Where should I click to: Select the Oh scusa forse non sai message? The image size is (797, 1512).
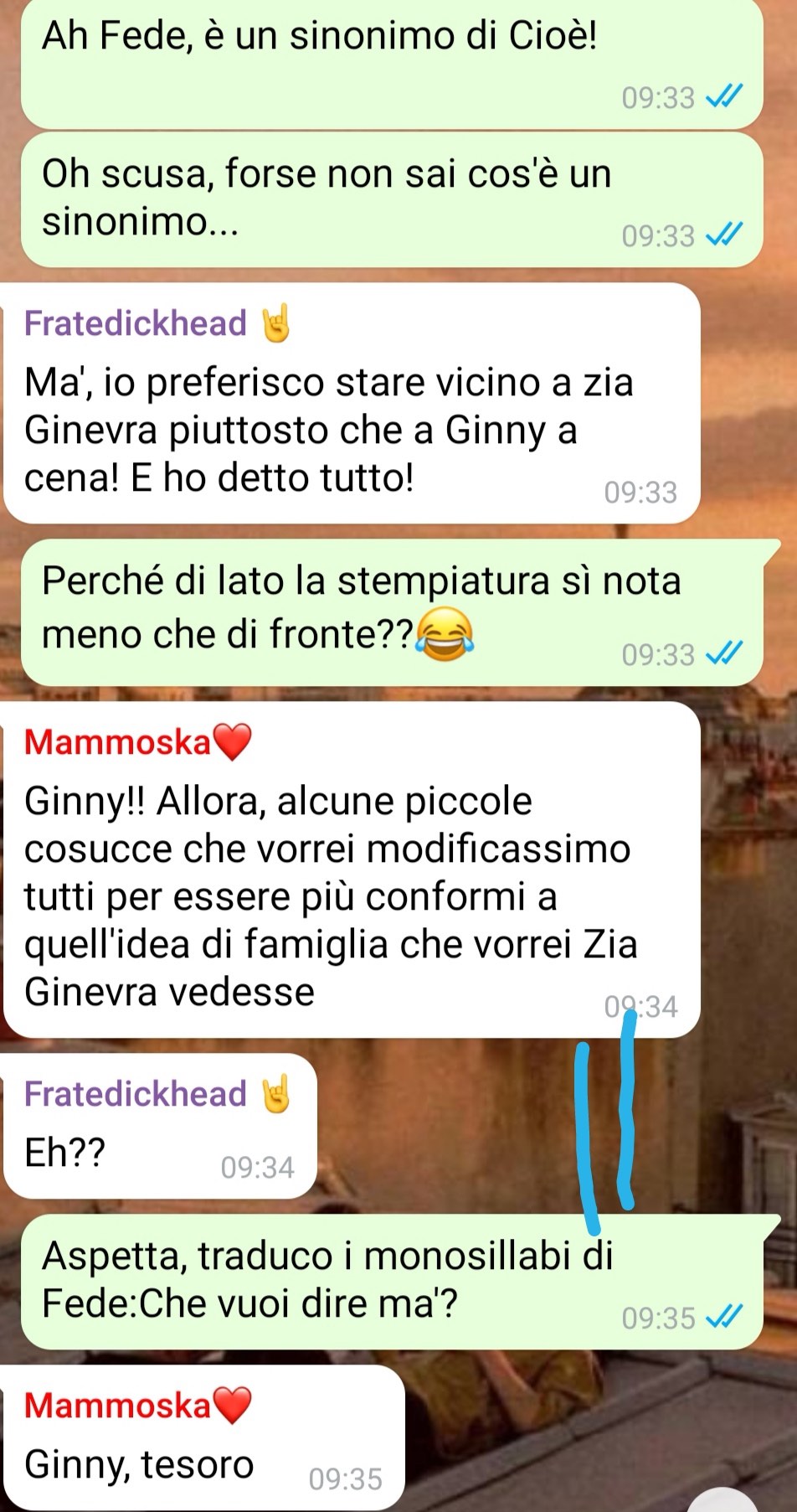point(392,200)
